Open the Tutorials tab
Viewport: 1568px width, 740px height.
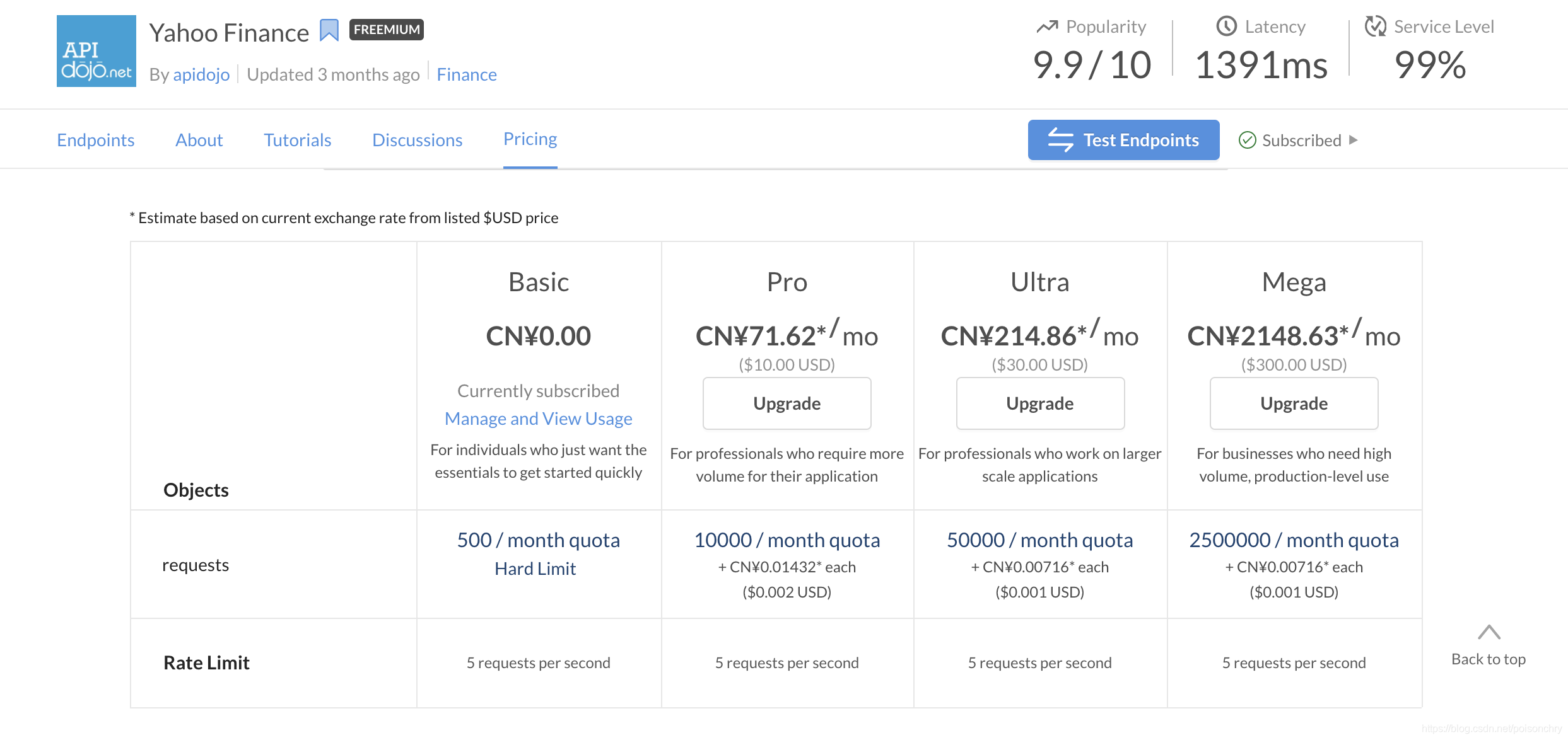(296, 140)
